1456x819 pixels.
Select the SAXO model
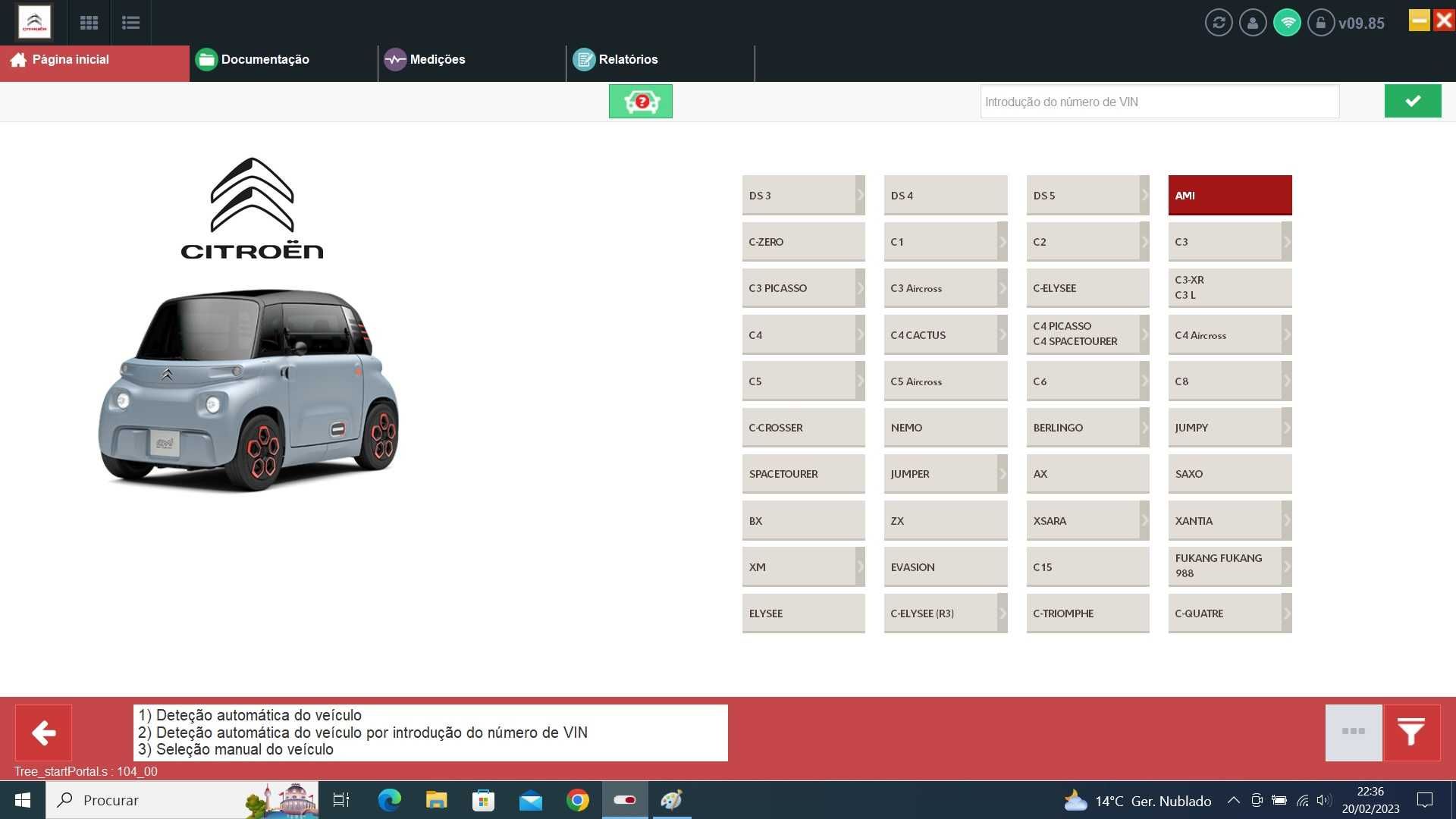pos(1230,474)
